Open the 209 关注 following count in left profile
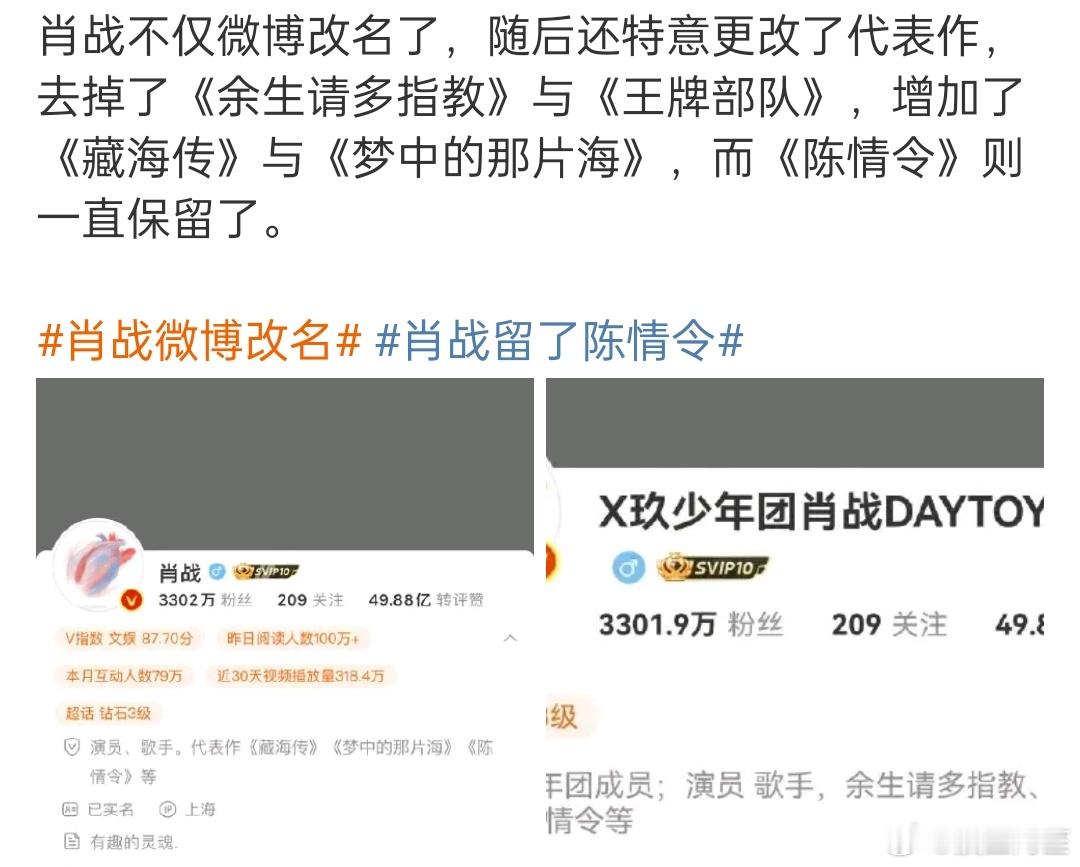Image resolution: width=1080 pixels, height=867 pixels. pyautogui.click(x=310, y=600)
